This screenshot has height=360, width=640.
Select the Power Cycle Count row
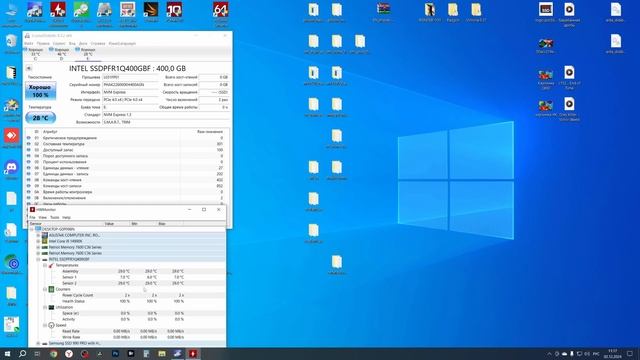127,295
